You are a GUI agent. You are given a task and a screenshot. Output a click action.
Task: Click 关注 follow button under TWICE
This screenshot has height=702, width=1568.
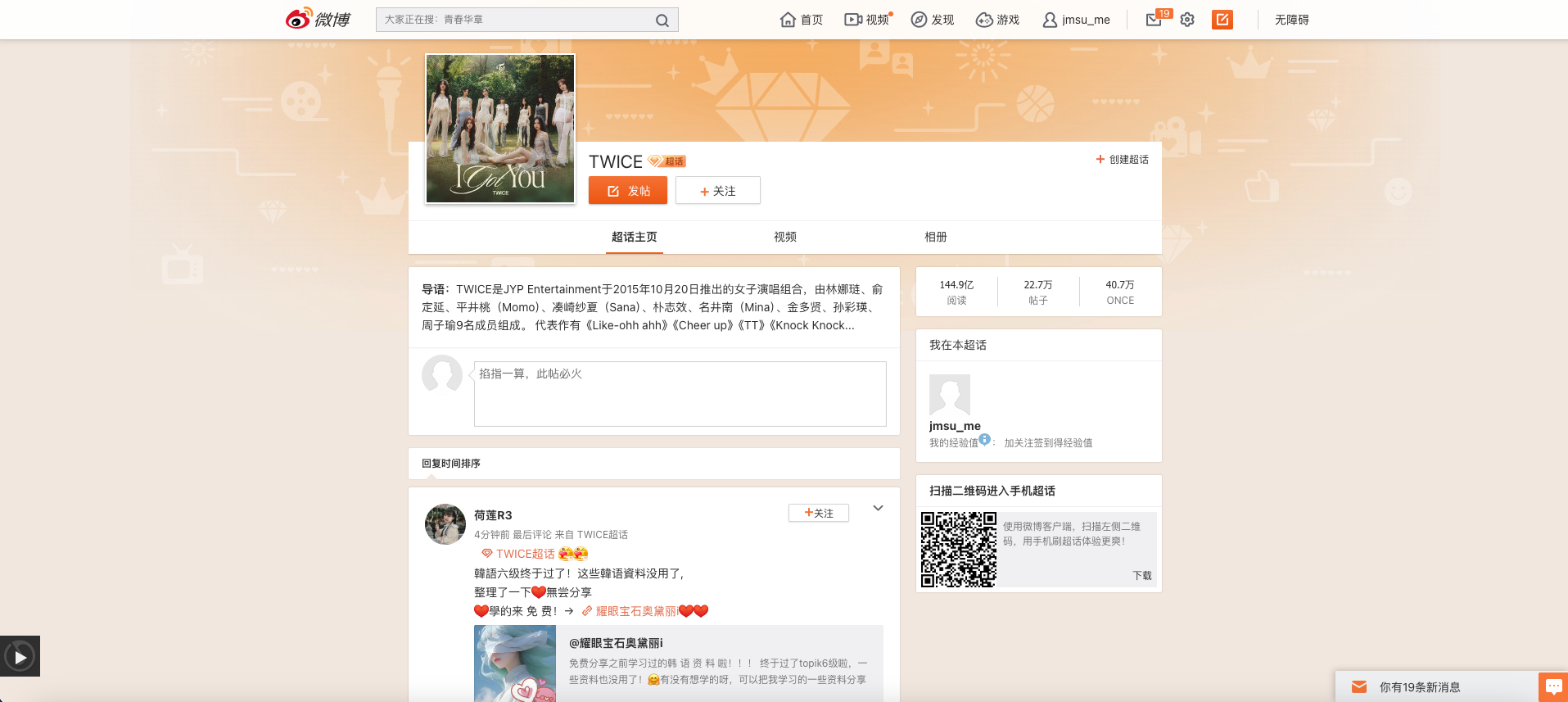pyautogui.click(x=718, y=191)
